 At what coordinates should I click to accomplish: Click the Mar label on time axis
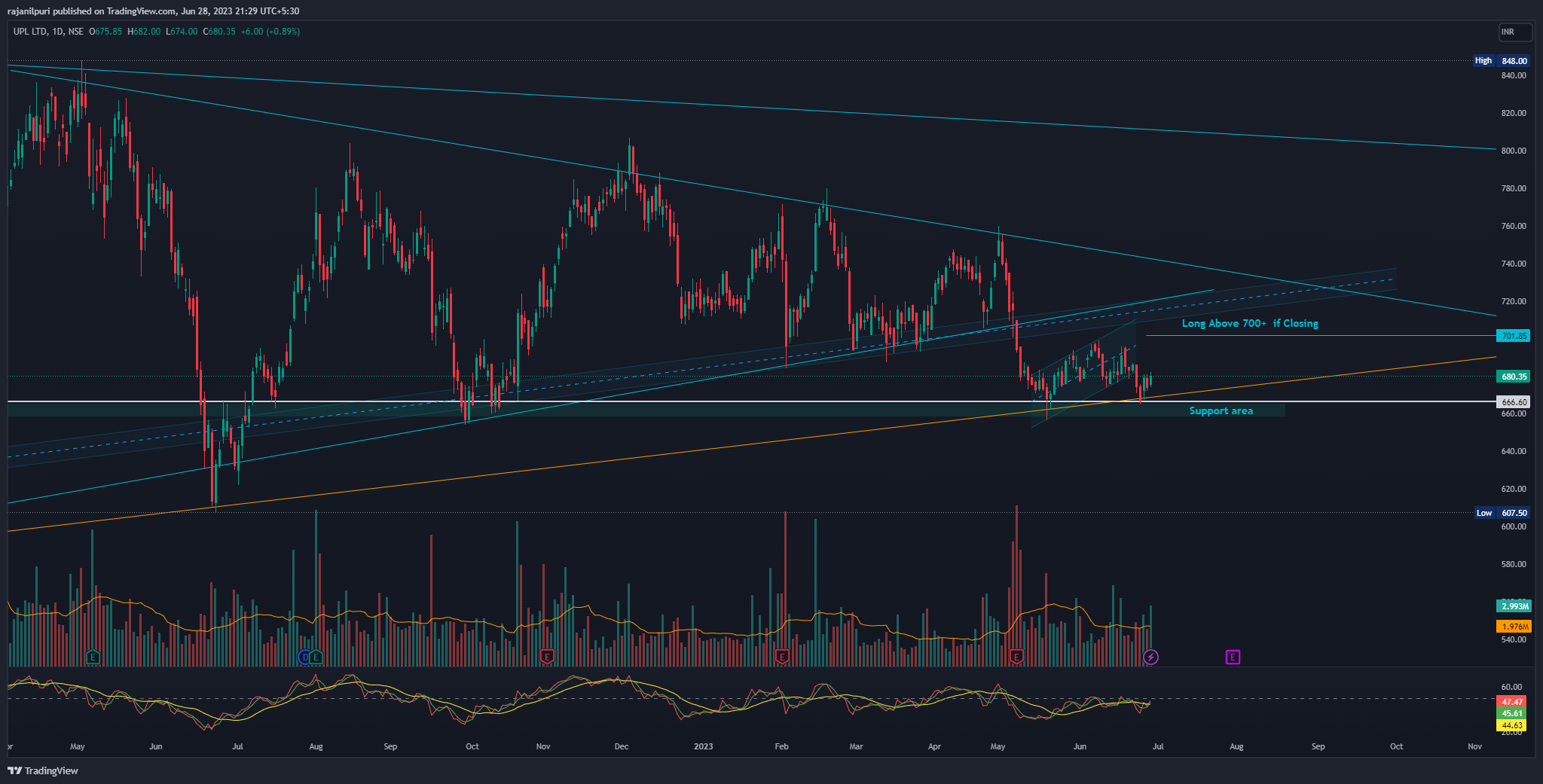point(856,746)
